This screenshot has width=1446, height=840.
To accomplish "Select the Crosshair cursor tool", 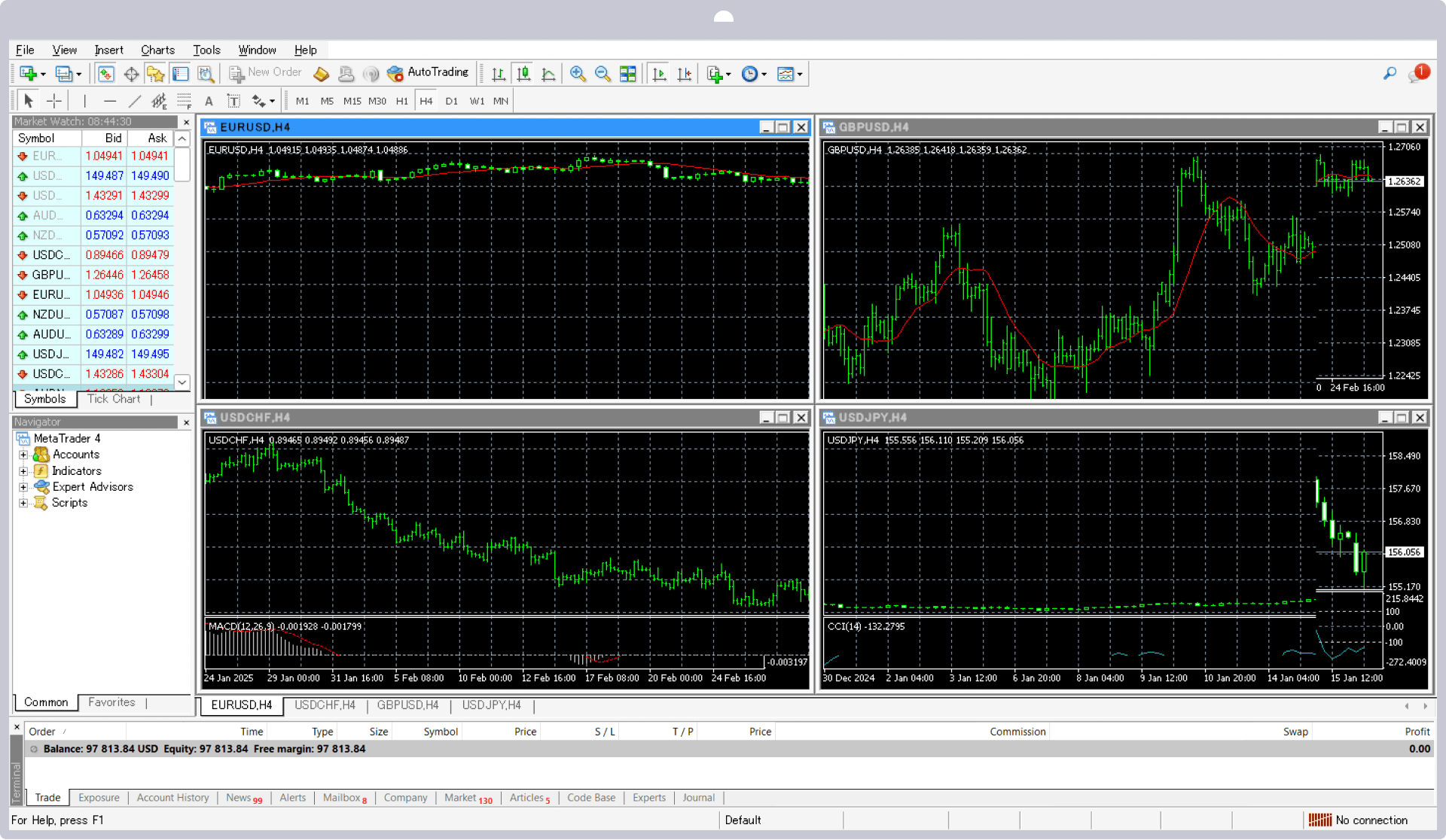I will tap(54, 101).
